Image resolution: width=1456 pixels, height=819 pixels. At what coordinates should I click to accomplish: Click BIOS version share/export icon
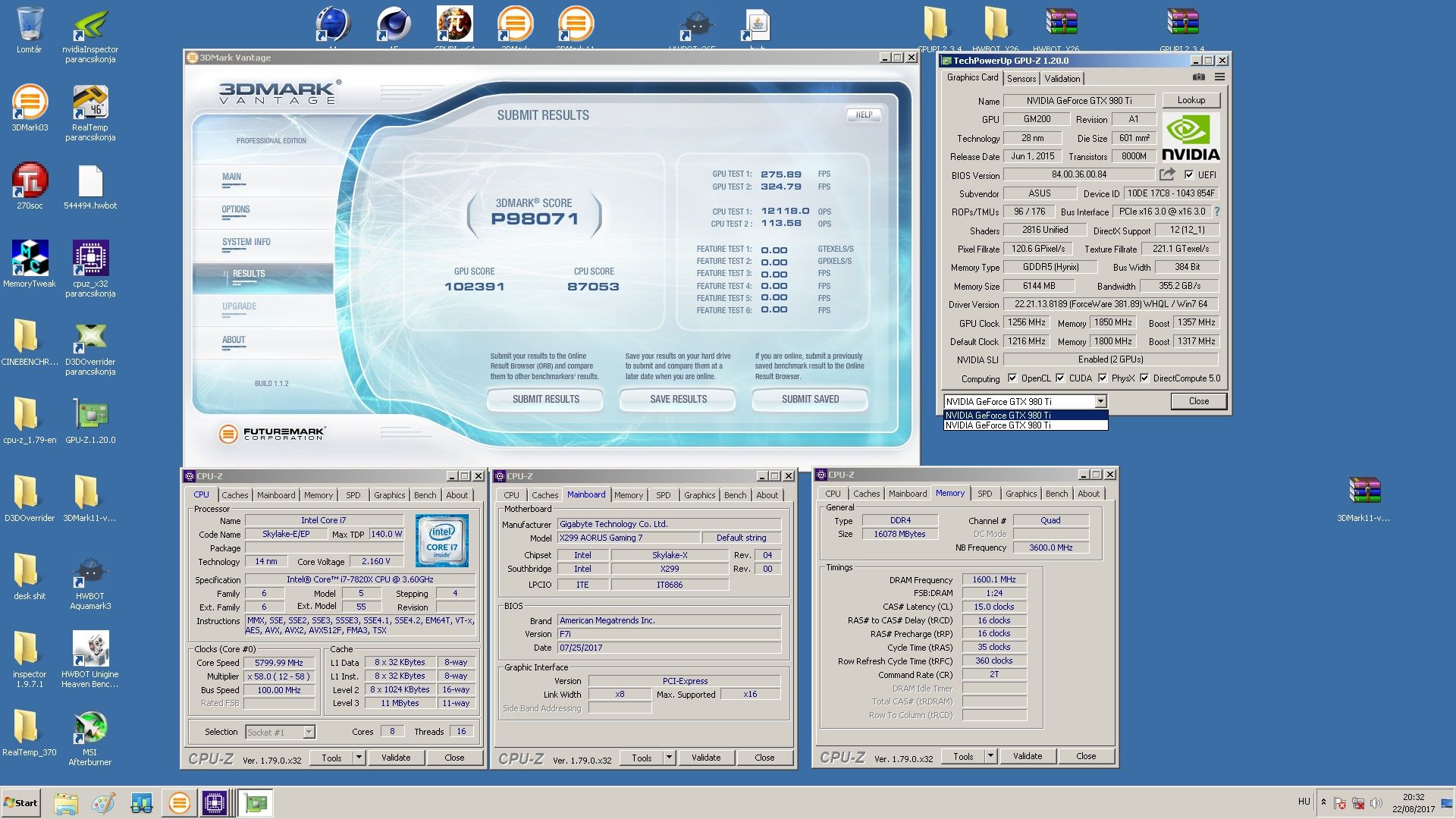click(x=1167, y=174)
